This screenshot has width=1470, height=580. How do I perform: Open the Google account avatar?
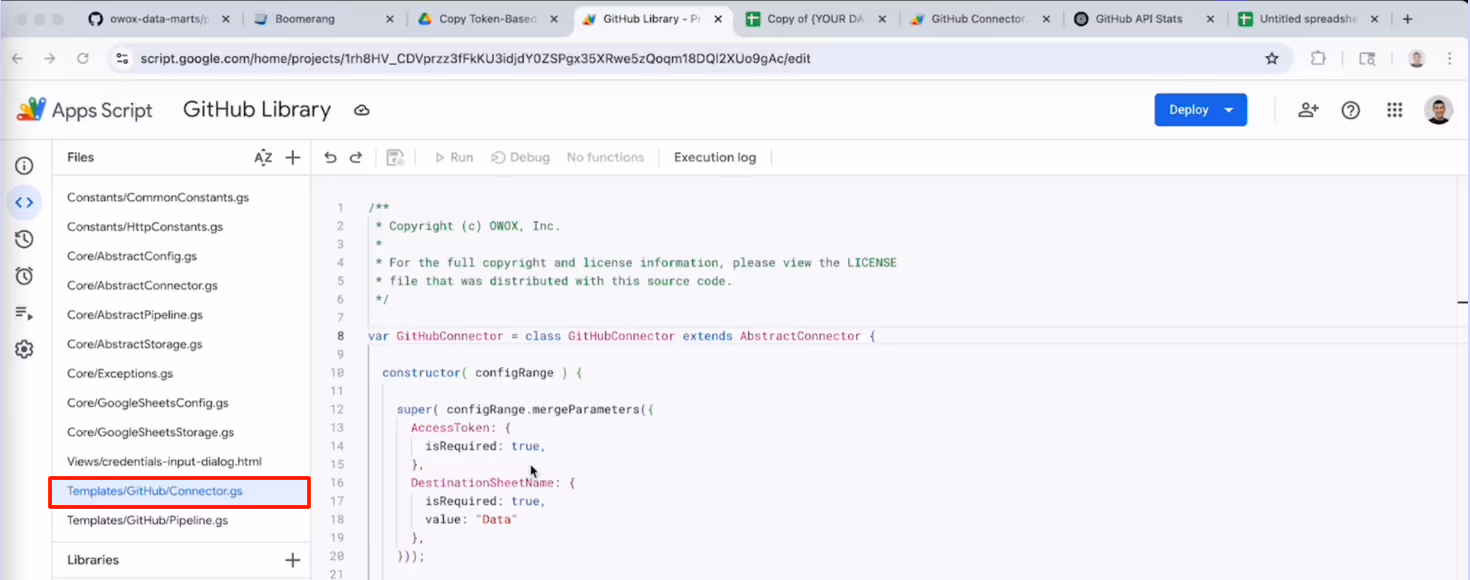click(1438, 110)
